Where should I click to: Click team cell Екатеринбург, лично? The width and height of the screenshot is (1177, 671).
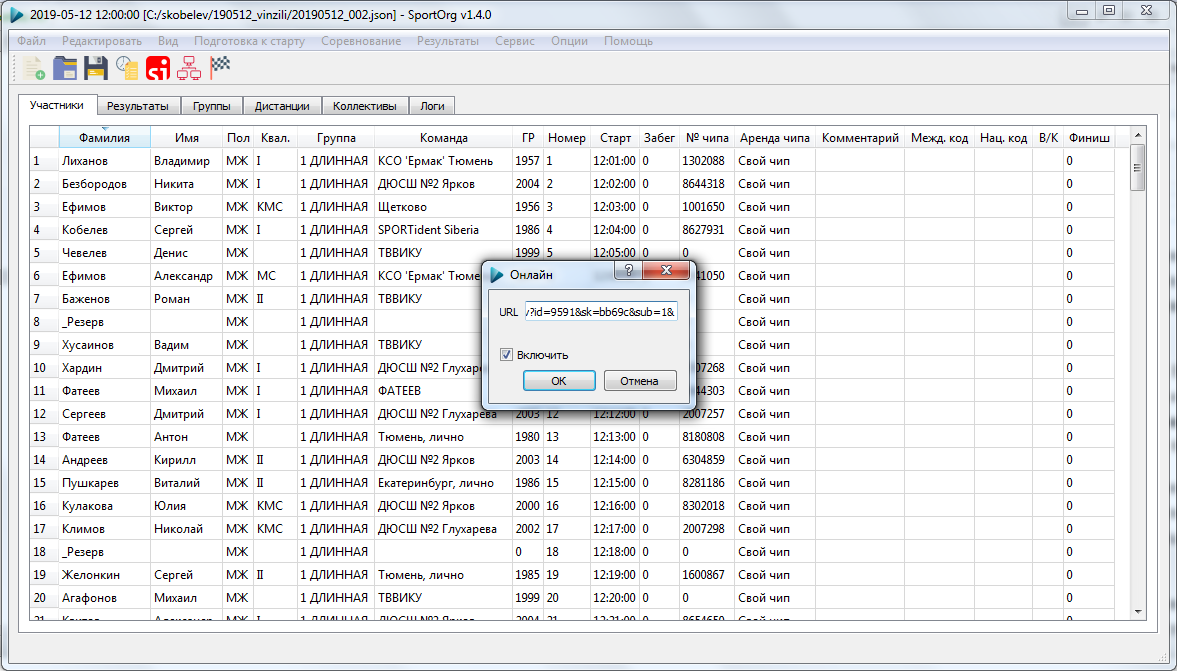[444, 483]
